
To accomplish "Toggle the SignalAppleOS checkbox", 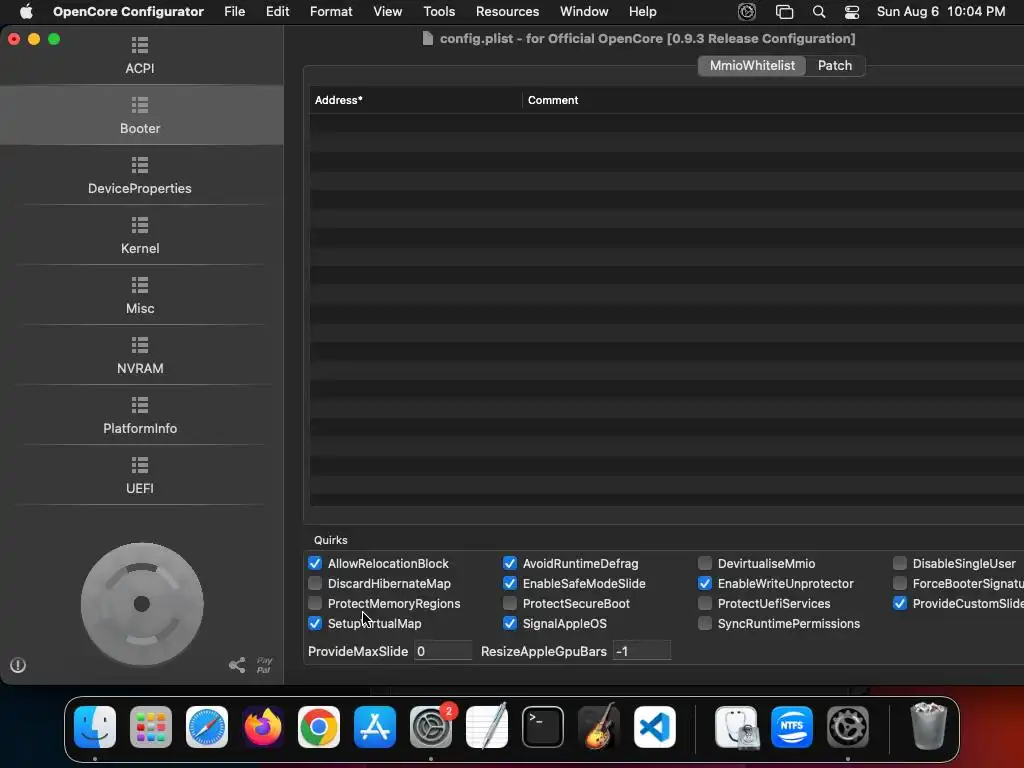I will (x=509, y=623).
